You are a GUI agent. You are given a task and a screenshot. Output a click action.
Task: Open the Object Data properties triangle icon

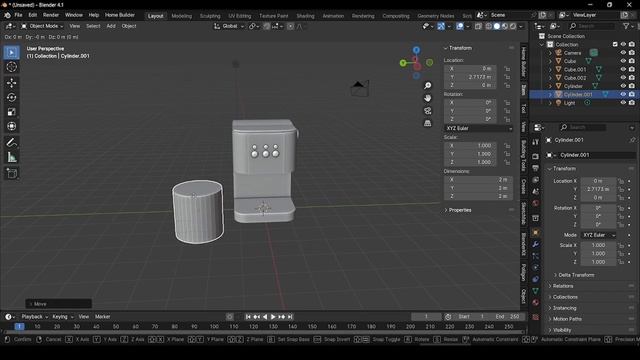pos(536,291)
